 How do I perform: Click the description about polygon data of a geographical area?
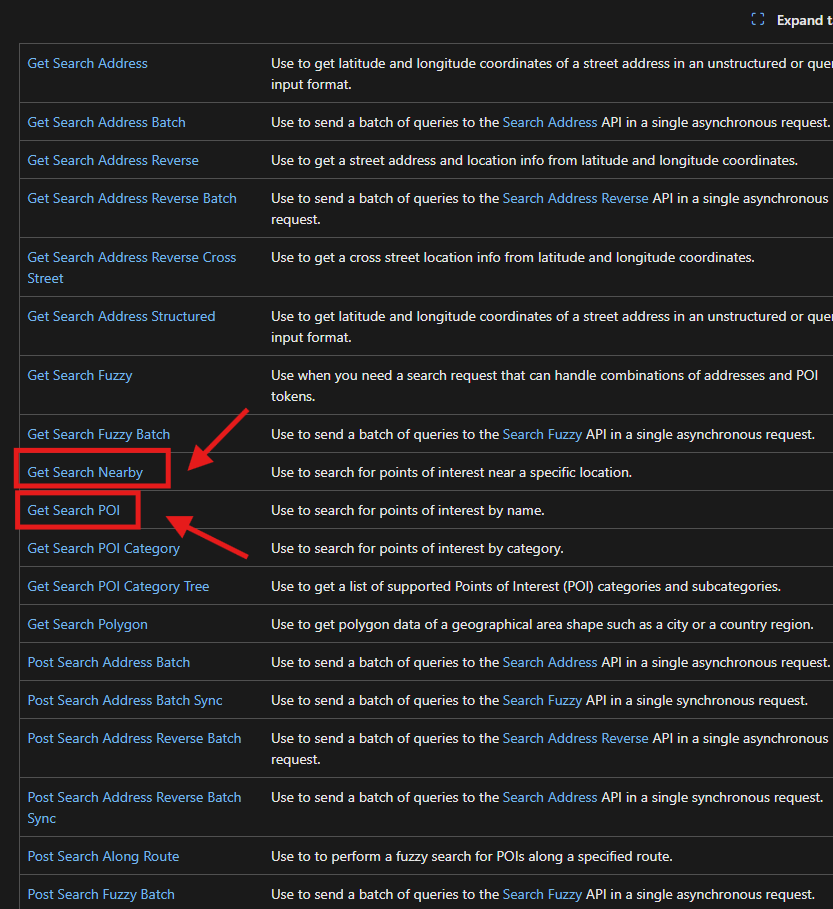542,624
